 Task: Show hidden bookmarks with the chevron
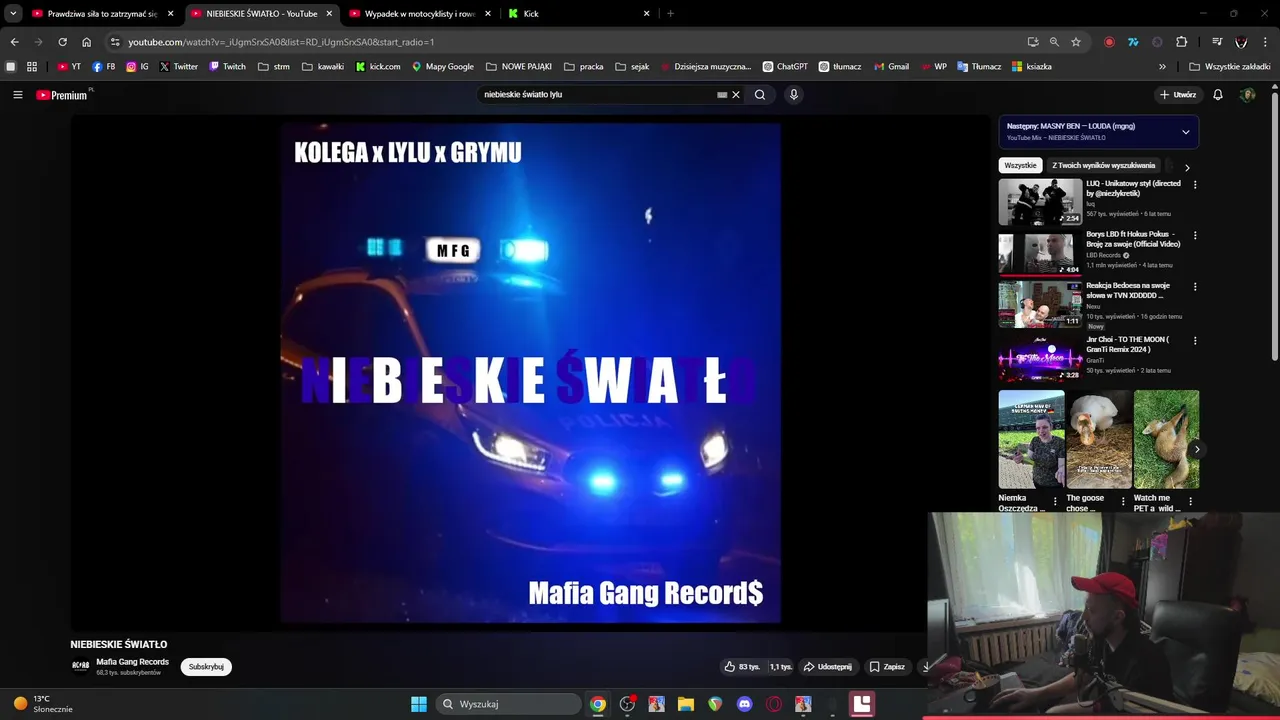click(x=1162, y=67)
